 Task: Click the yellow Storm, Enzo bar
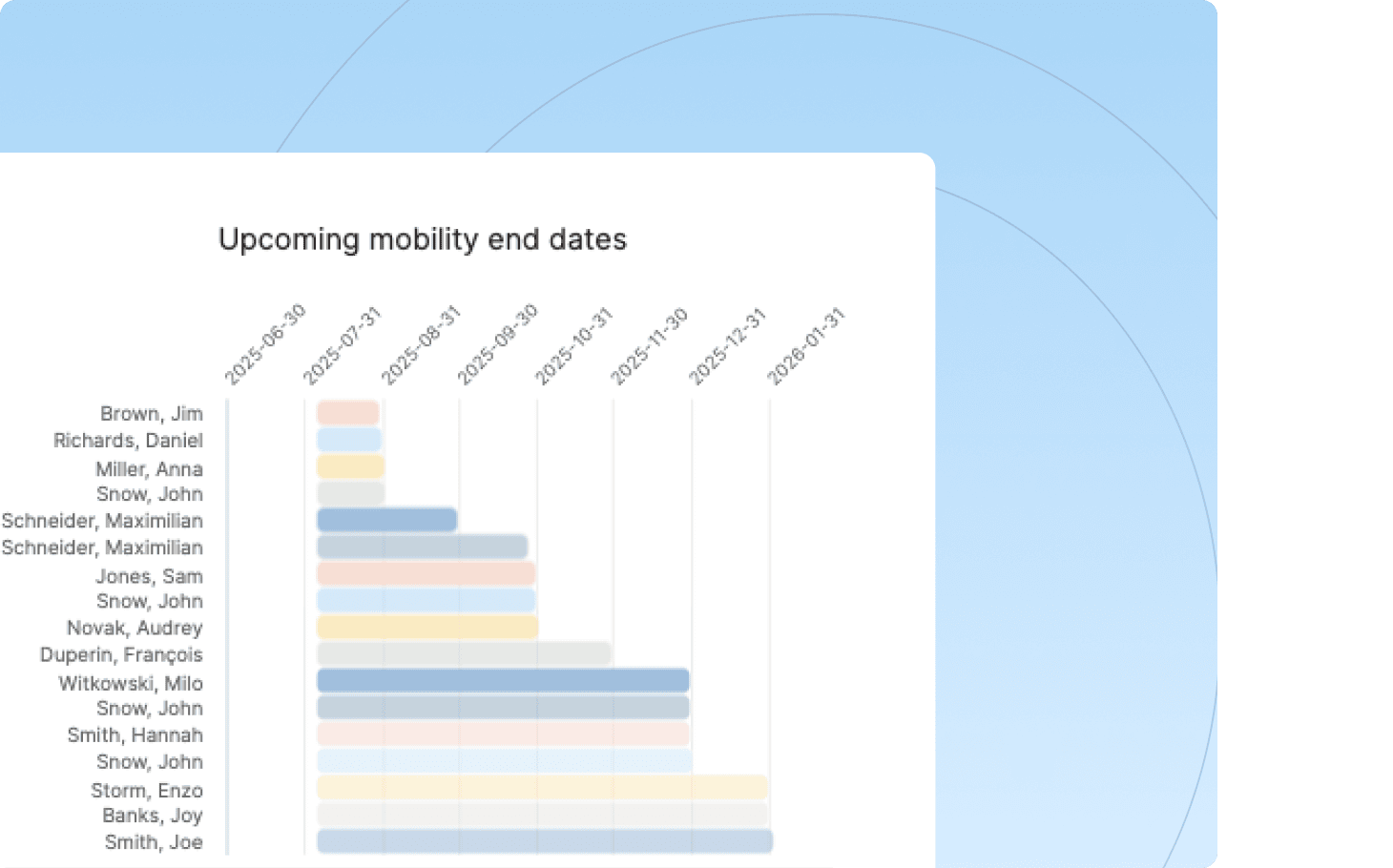[542, 787]
